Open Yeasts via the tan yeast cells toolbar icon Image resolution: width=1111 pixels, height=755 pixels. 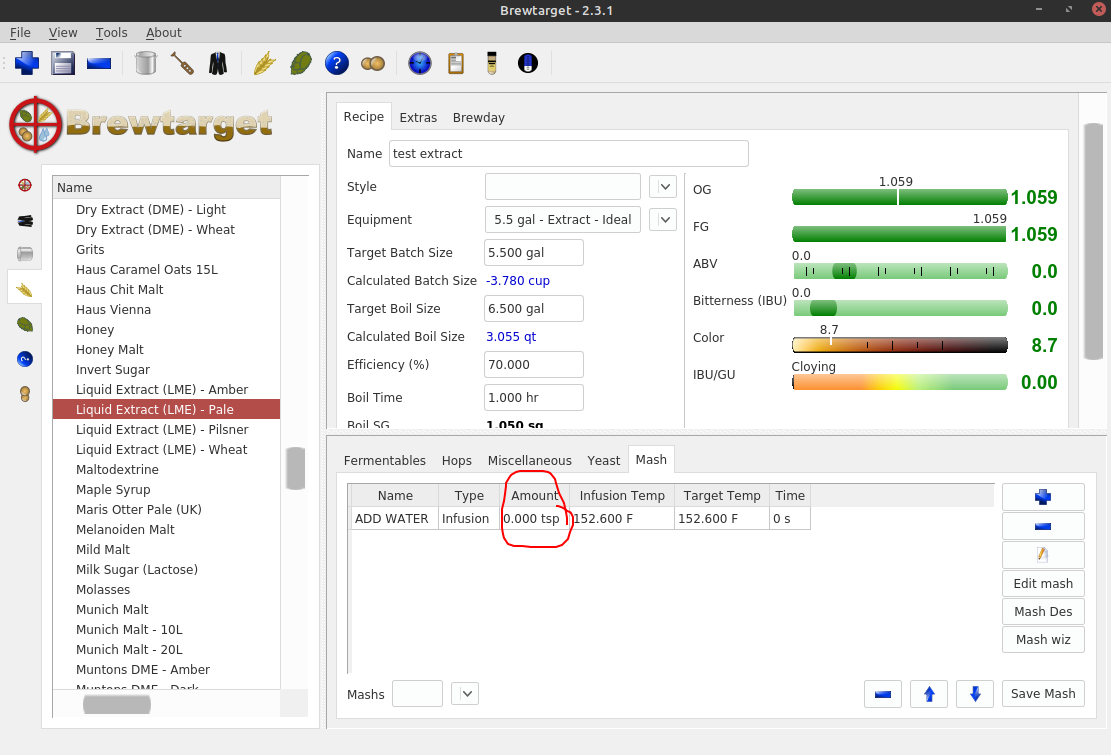pos(373,63)
